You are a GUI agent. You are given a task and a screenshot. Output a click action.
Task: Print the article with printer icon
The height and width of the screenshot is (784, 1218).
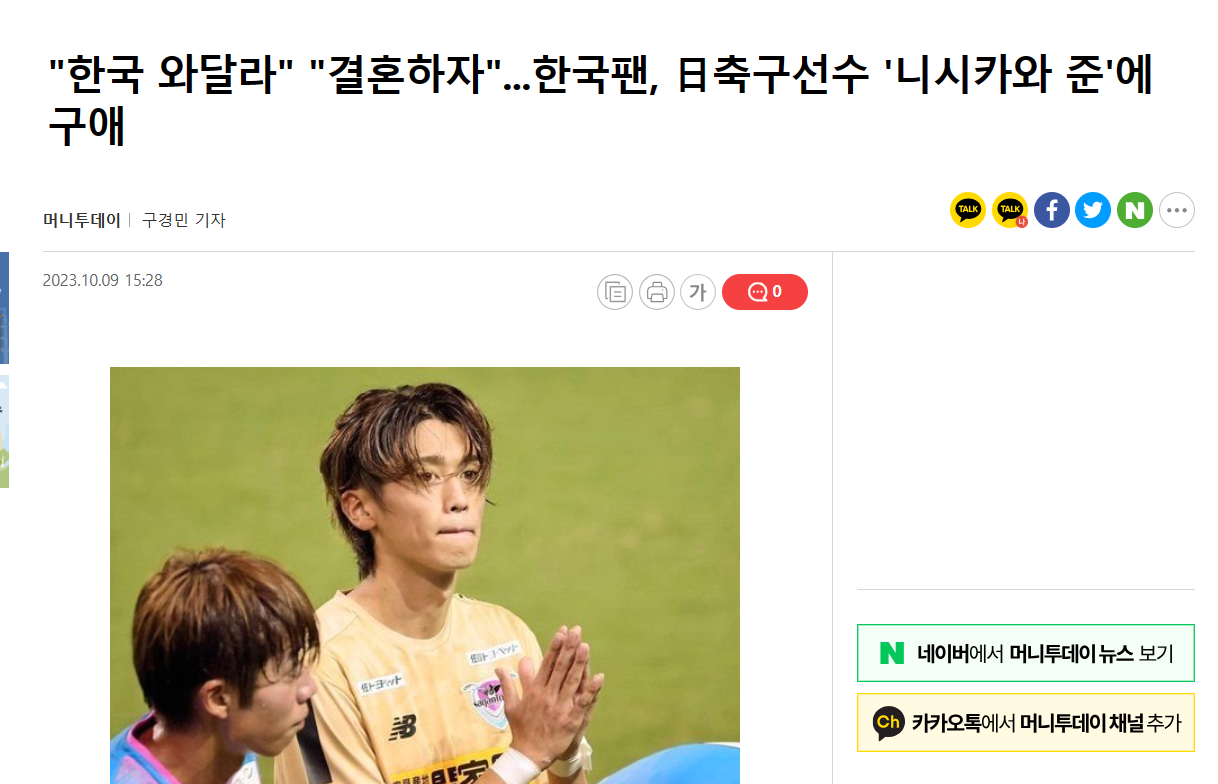657,292
